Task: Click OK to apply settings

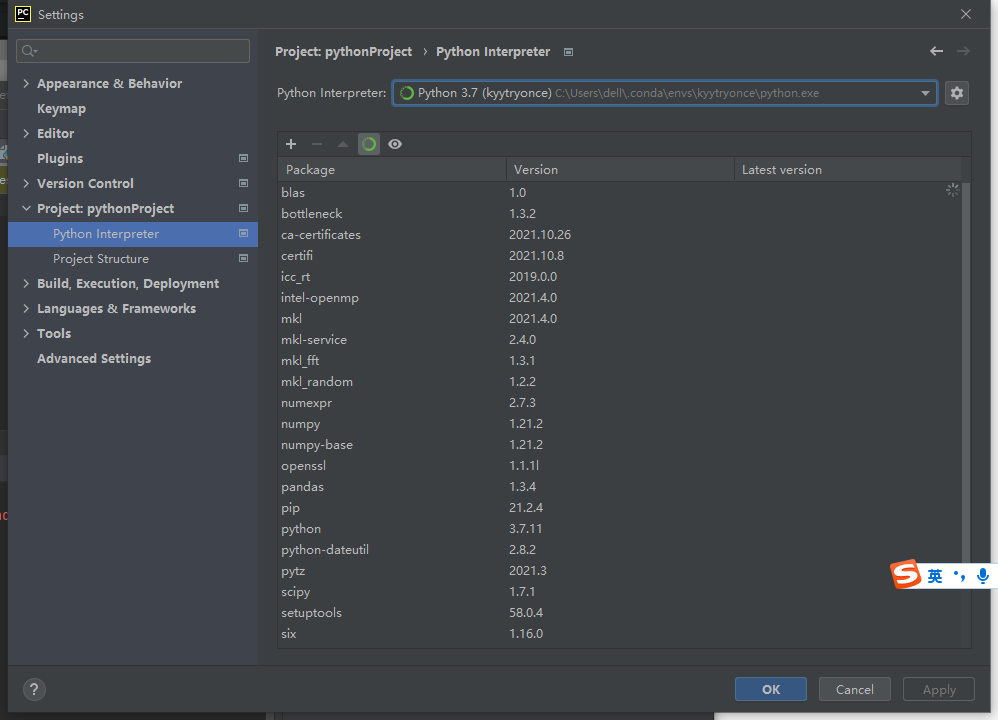Action: tap(770, 688)
